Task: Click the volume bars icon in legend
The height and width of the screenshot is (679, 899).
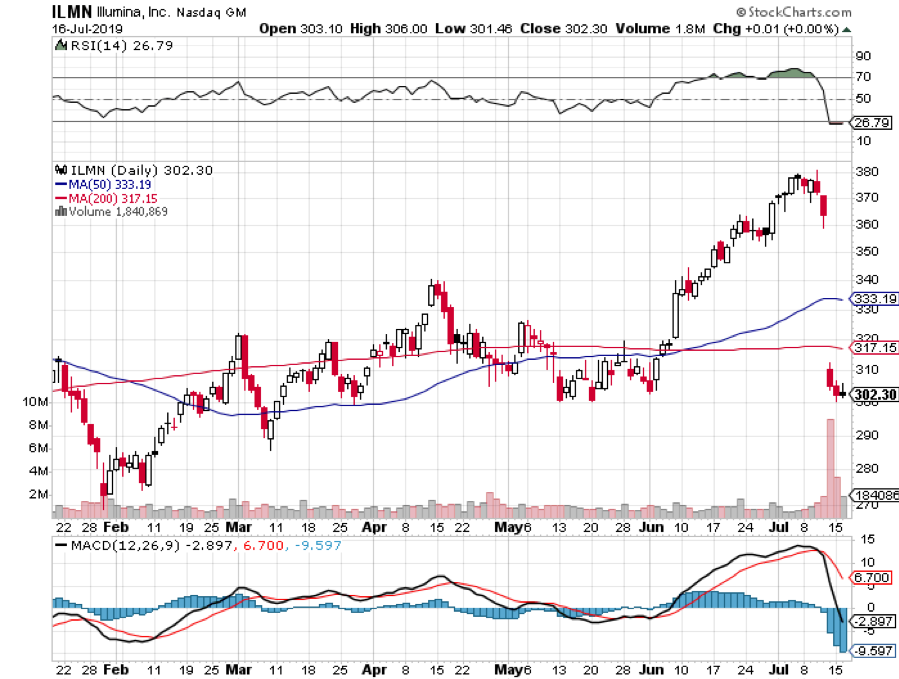Action: tap(61, 212)
